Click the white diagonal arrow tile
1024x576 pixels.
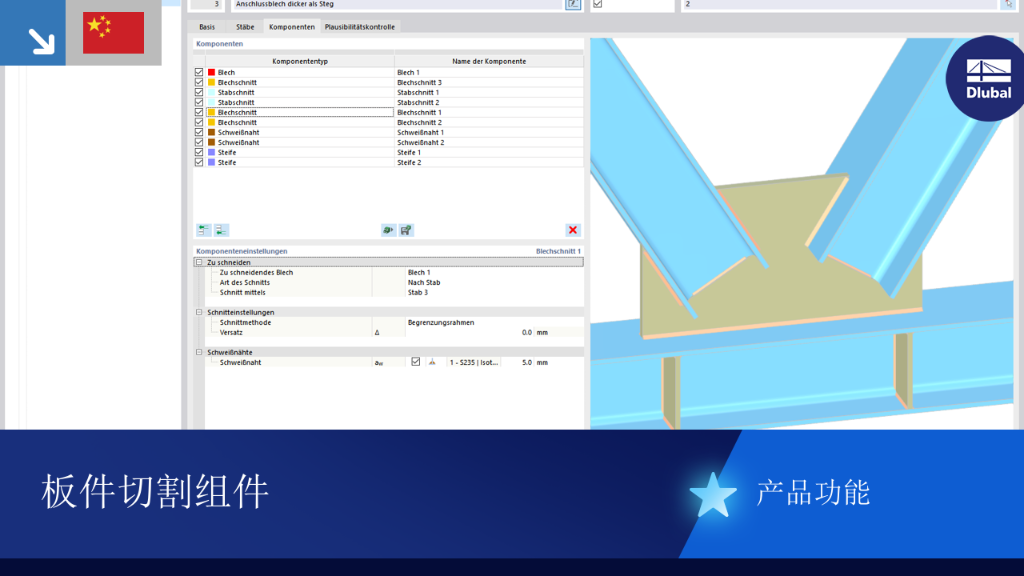(33, 33)
